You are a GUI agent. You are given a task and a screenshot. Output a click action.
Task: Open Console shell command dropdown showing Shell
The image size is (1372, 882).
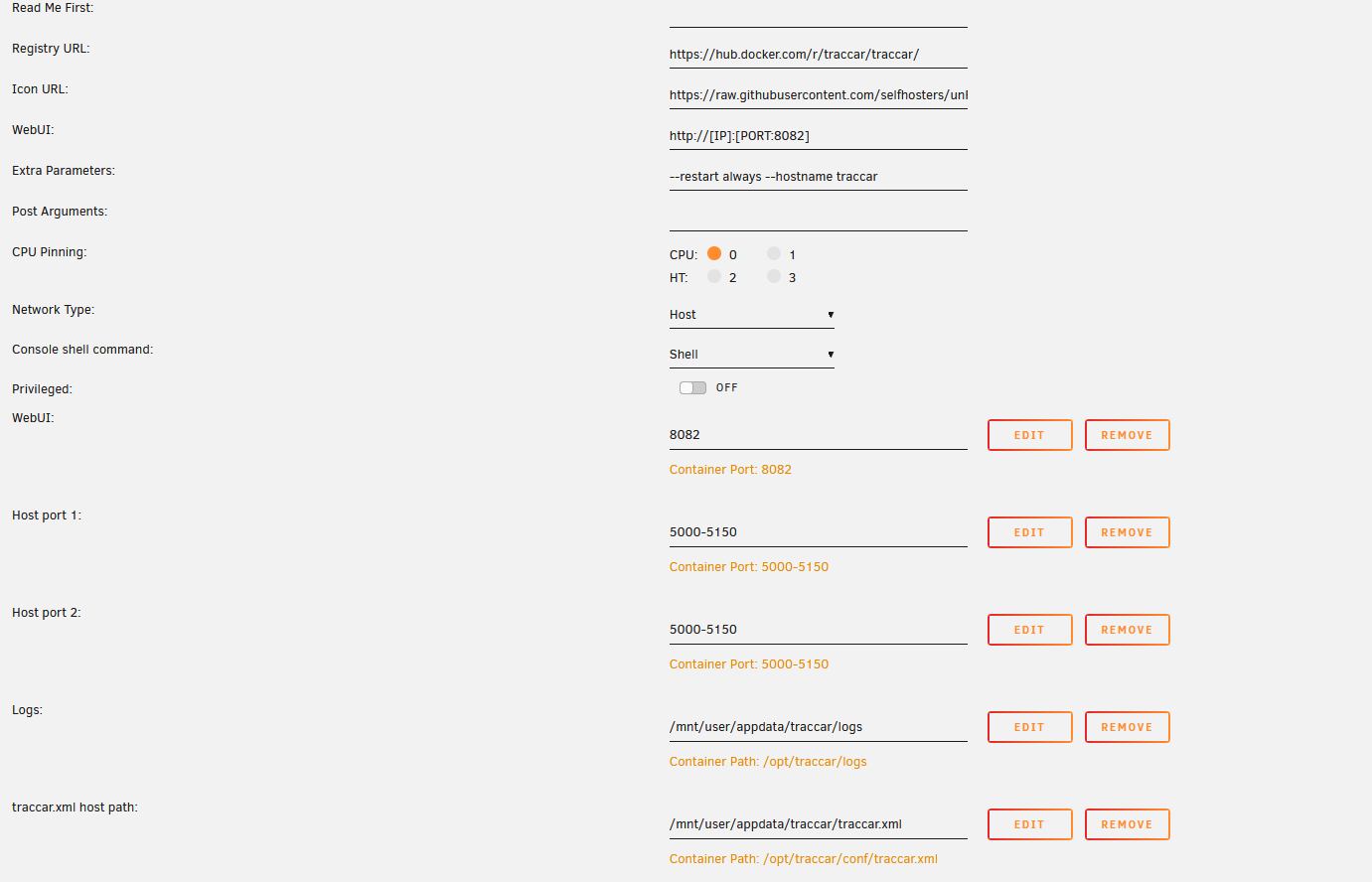click(752, 355)
